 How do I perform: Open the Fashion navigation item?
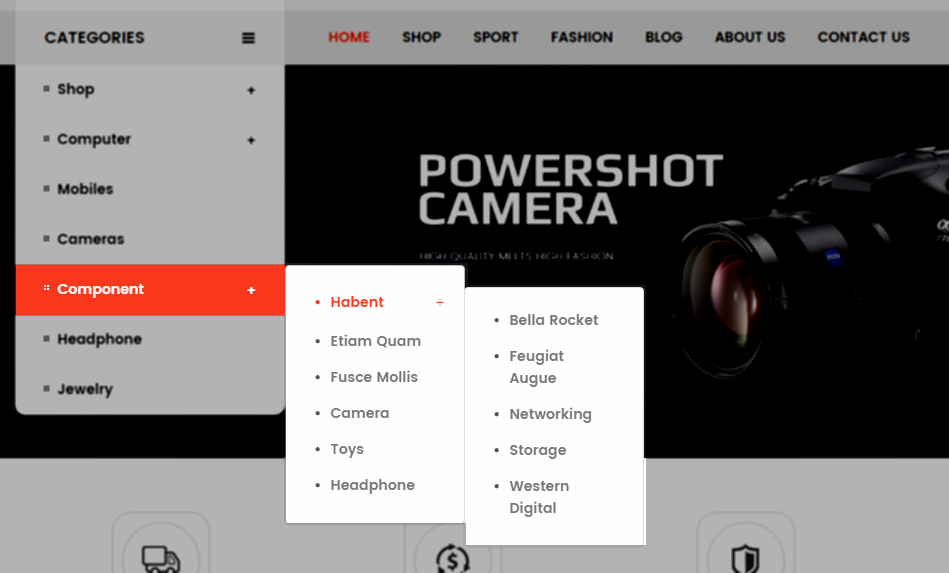[x=582, y=38]
